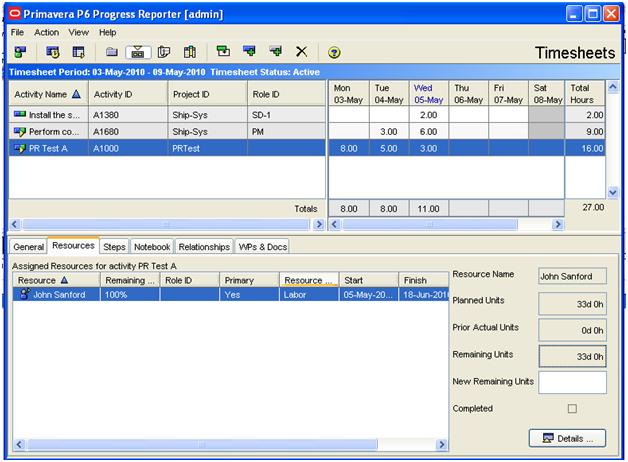628x462 pixels.
Task: Switch to the Relationships tab
Action: click(204, 247)
